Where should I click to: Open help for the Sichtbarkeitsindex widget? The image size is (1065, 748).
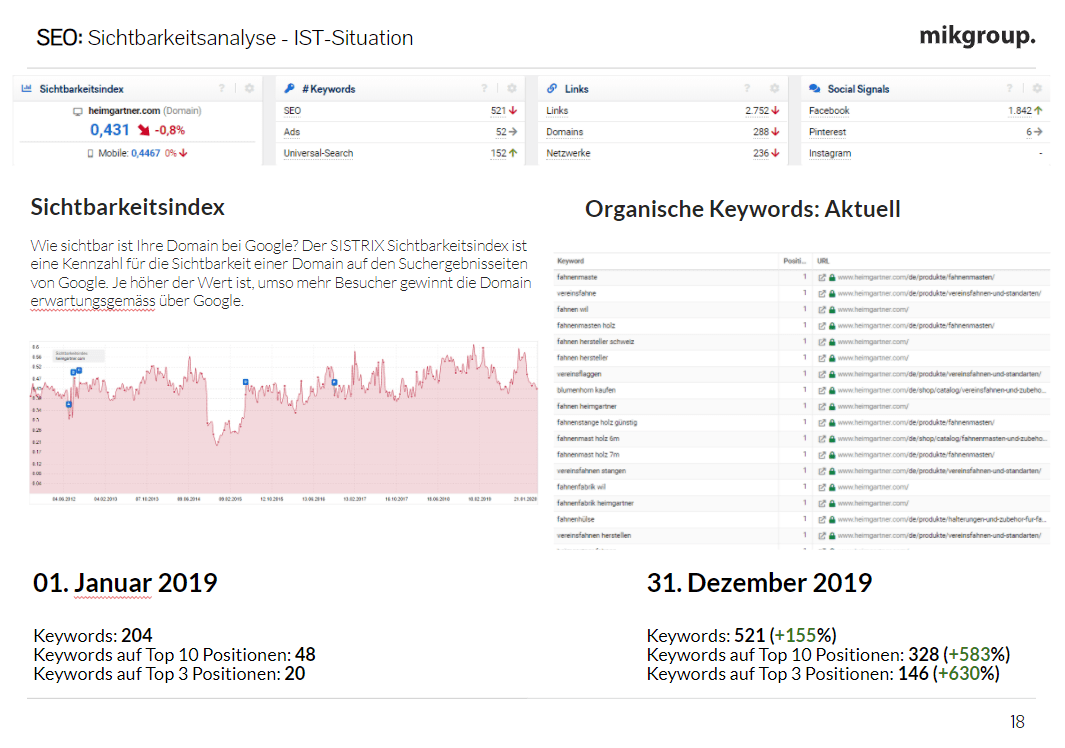point(221,88)
